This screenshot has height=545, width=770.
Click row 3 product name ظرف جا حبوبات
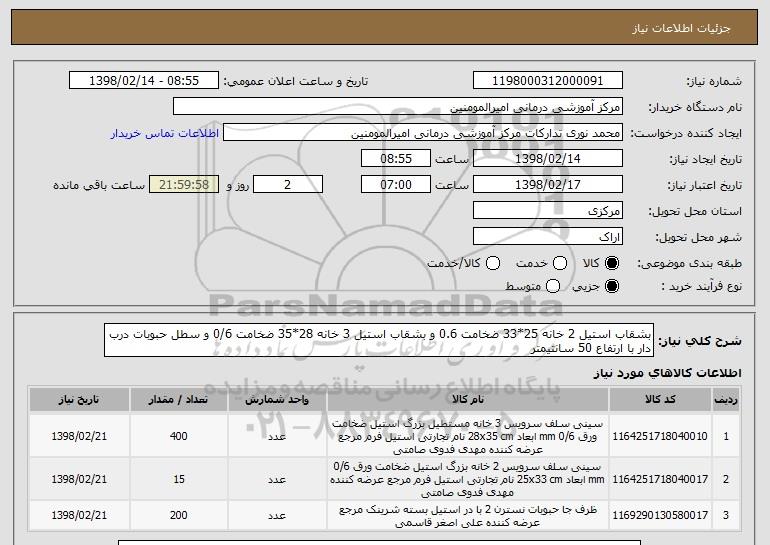[468, 516]
